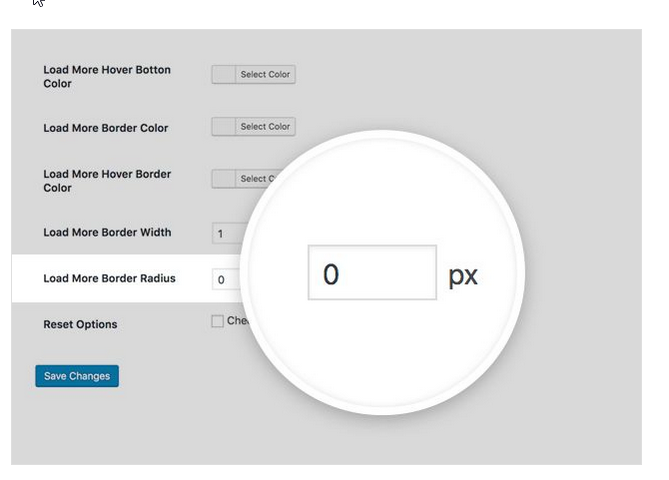Click the Load More Border Radius label
669x480 pixels.
(109, 278)
